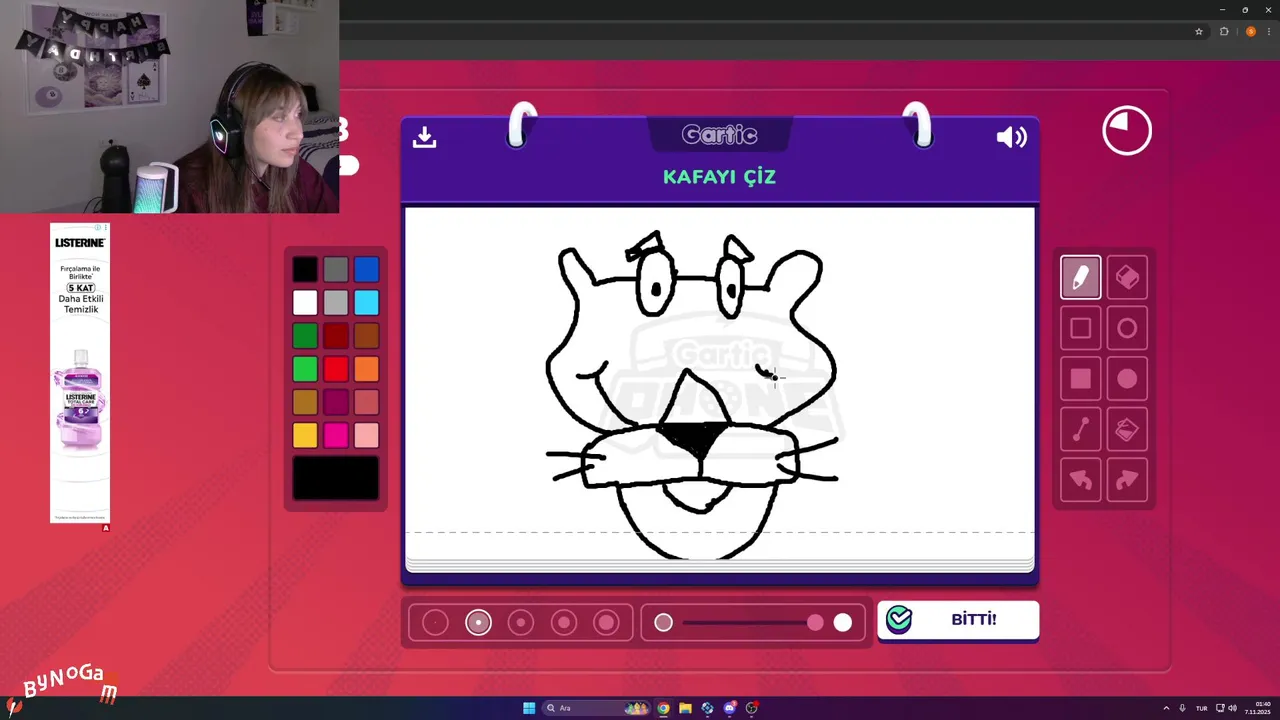This screenshot has width=1280, height=720.
Task: Open Discord from the taskbar
Action: (x=729, y=708)
